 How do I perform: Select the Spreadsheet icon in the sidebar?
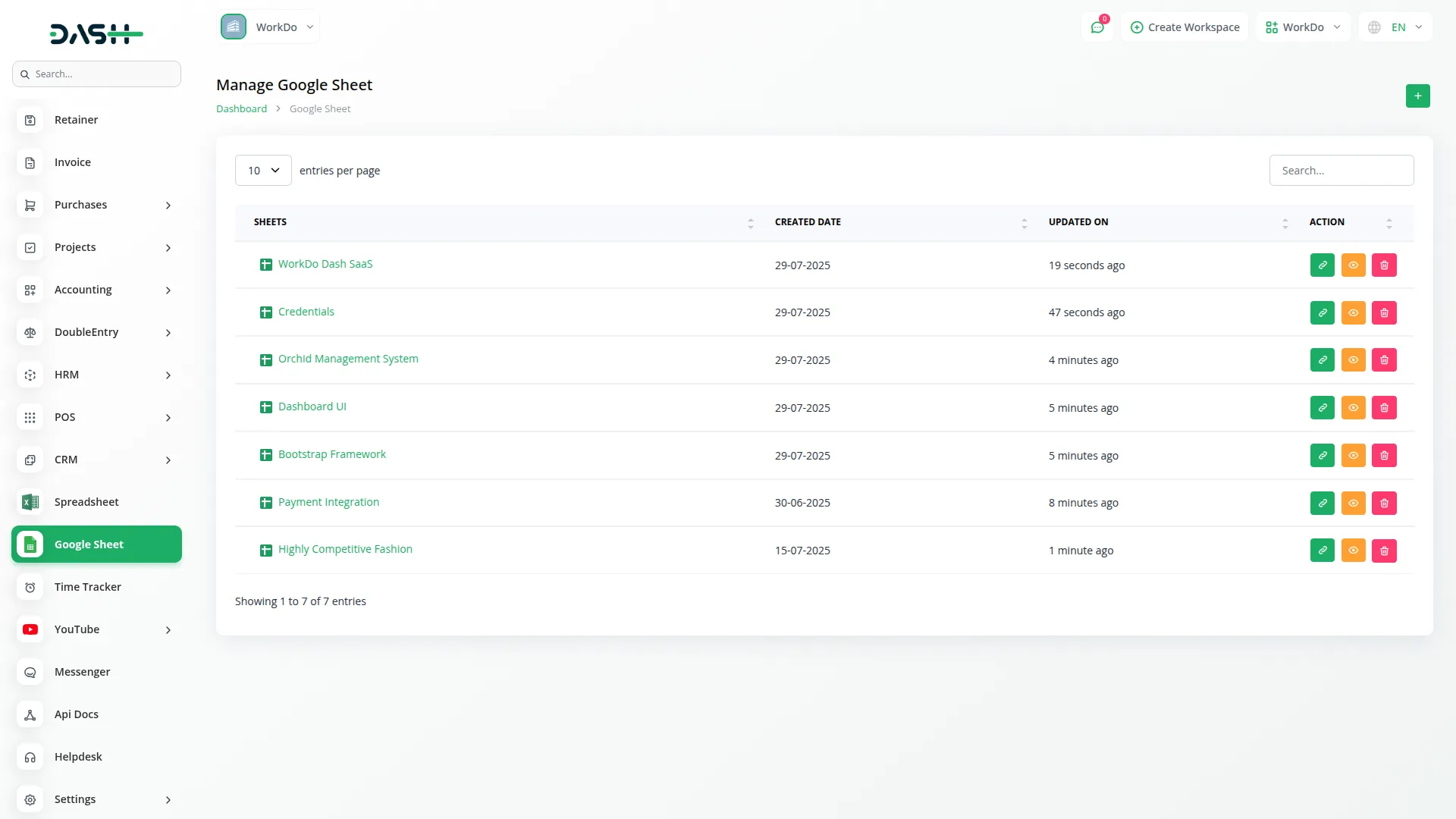tap(30, 501)
